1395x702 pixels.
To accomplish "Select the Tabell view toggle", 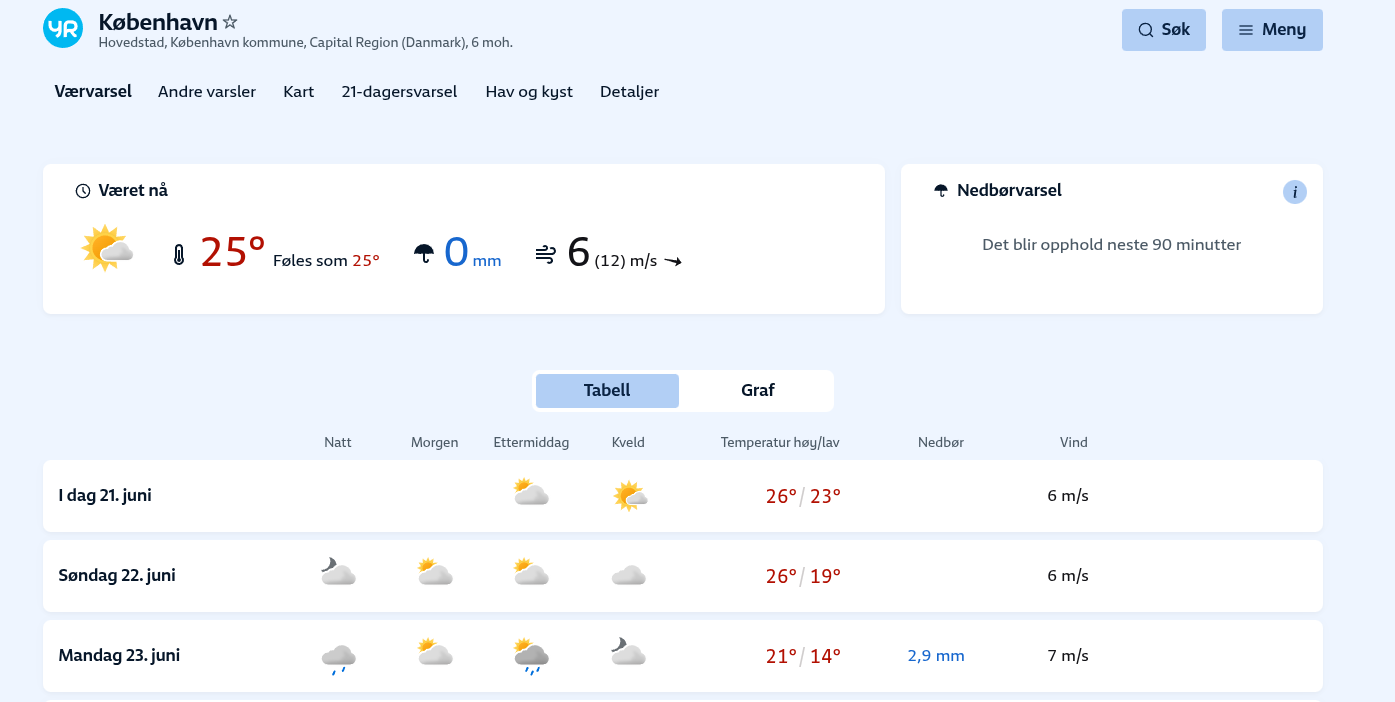I will pos(607,390).
